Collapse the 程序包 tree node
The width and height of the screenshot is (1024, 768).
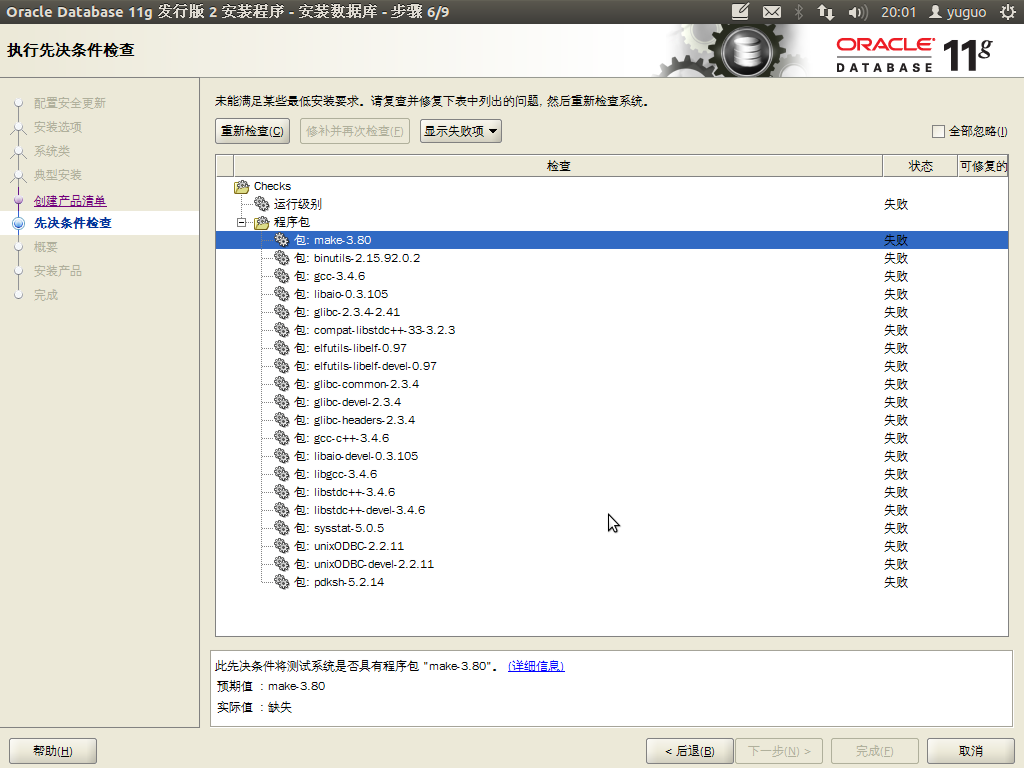242,222
